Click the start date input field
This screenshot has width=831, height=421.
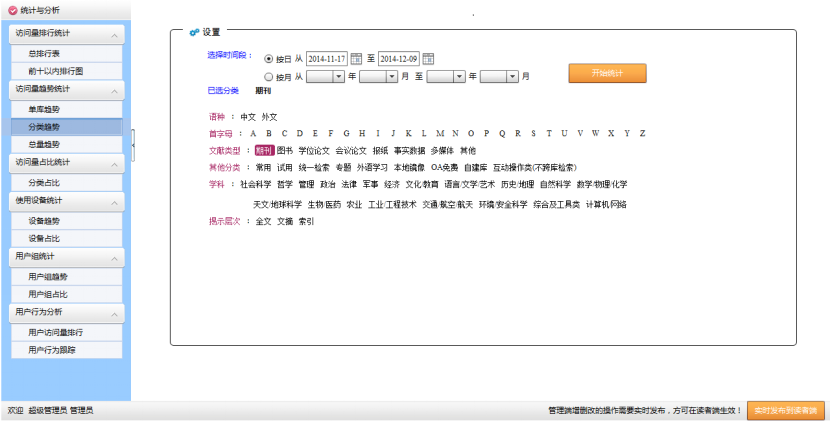pos(327,59)
